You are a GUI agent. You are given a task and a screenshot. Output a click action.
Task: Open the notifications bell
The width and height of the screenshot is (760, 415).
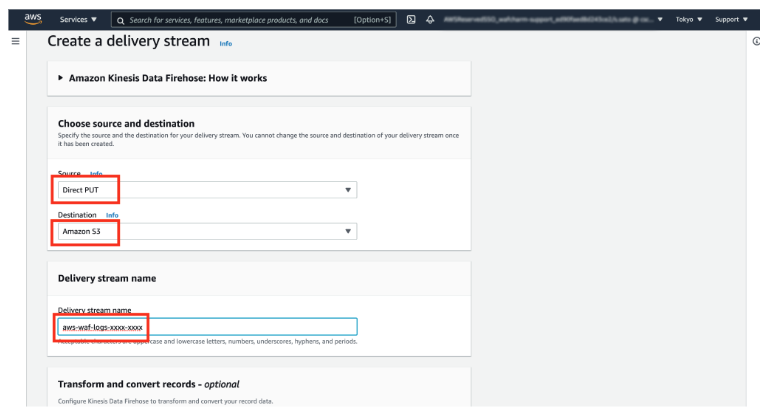click(429, 19)
